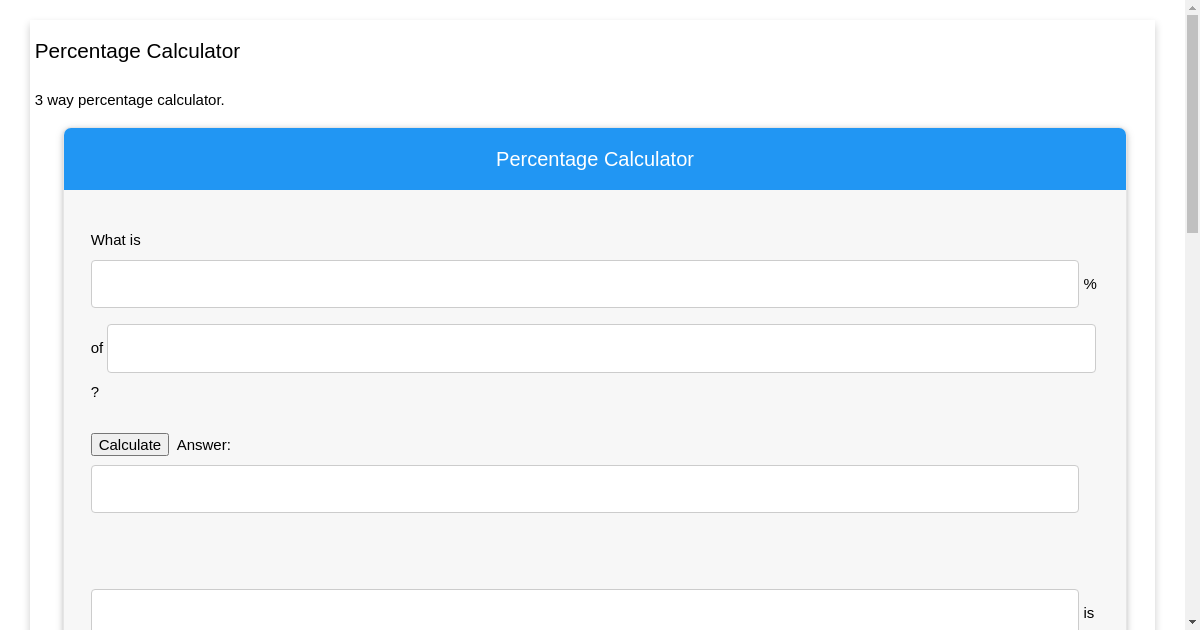Click the question mark label

[95, 392]
